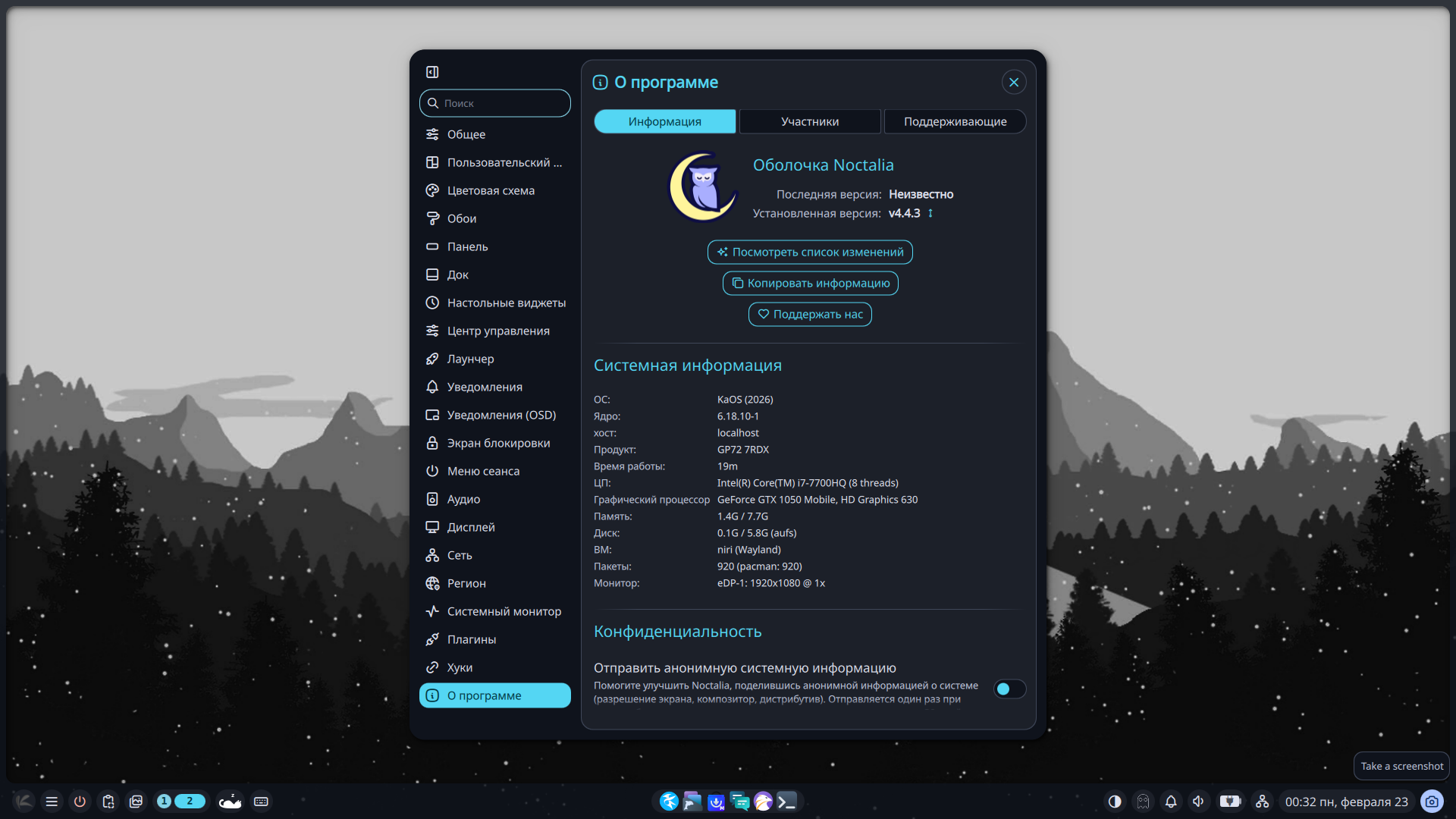This screenshot has height=819, width=1456.
Task: Click Посмотреть список изменений button
Action: pos(810,253)
